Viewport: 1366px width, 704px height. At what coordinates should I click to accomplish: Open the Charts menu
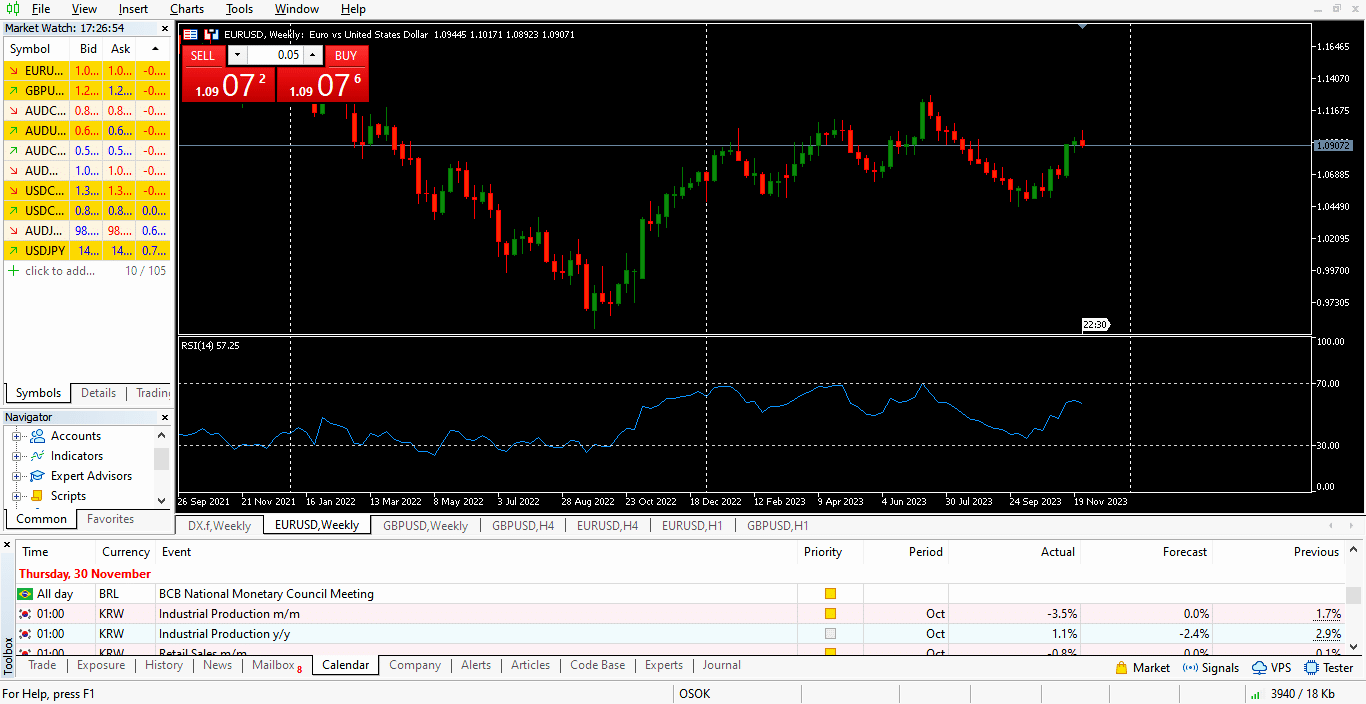pyautogui.click(x=186, y=9)
